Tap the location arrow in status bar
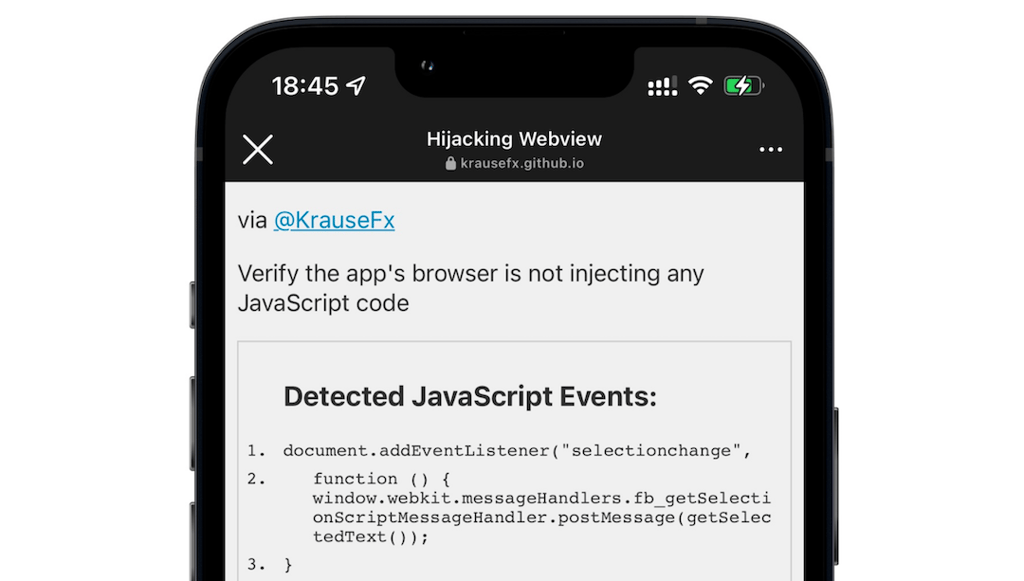 357,86
